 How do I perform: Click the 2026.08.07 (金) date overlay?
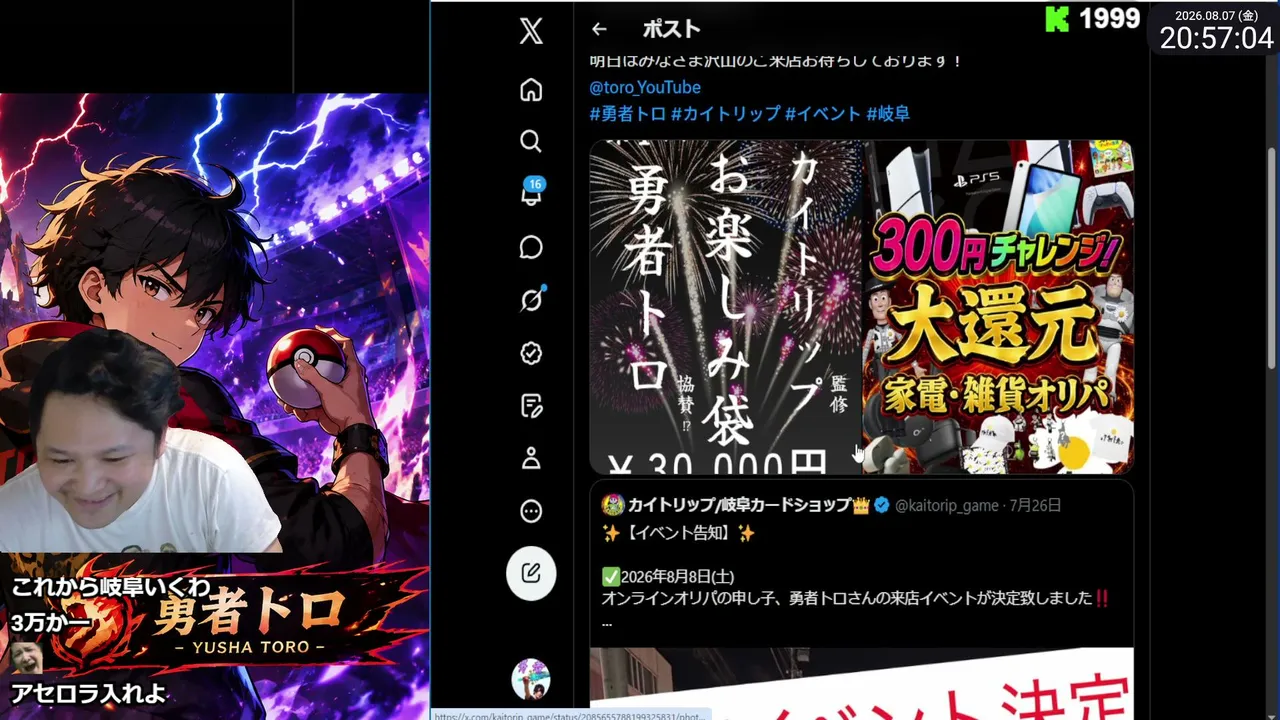(1216, 15)
